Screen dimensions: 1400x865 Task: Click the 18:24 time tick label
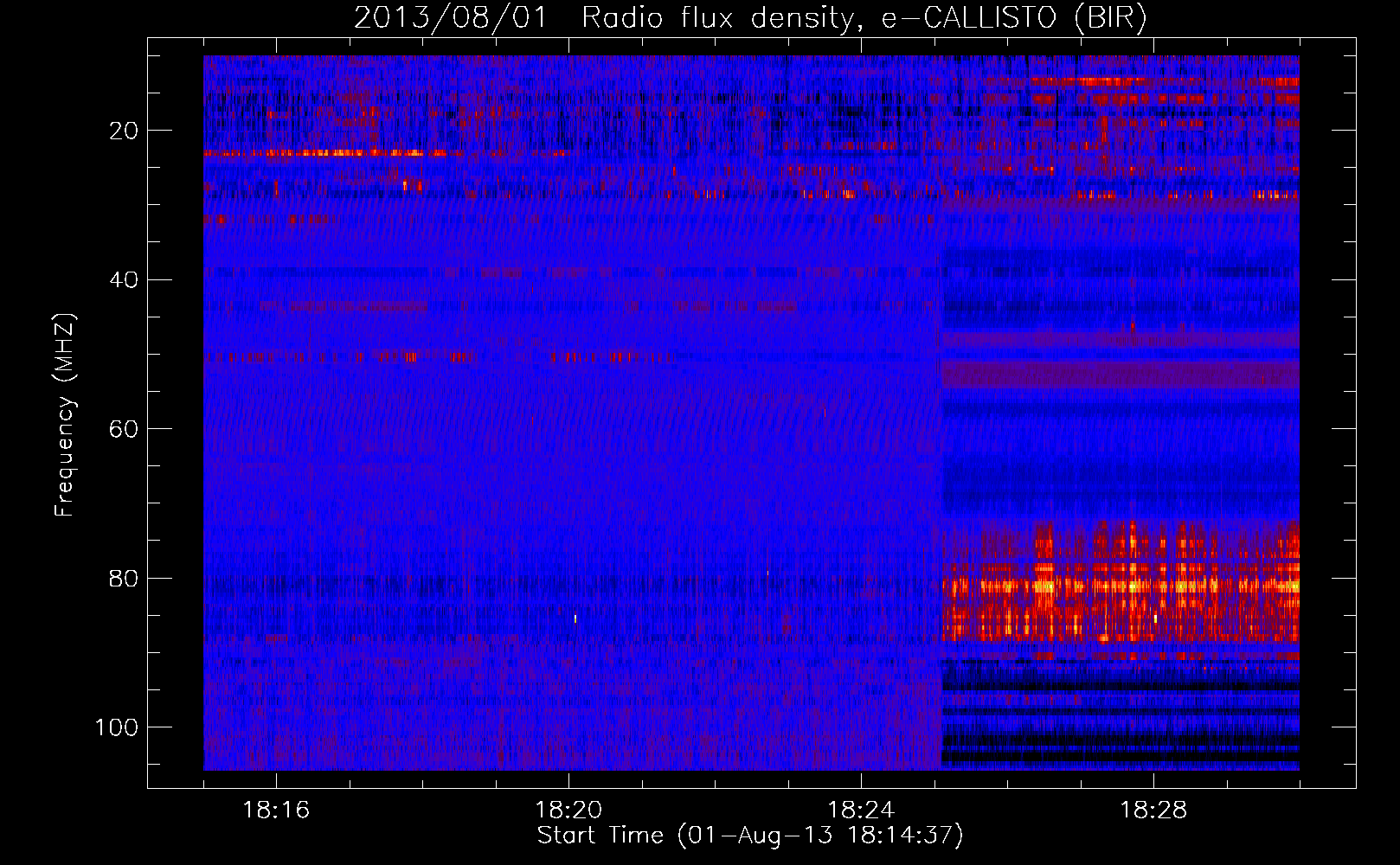coord(861,811)
